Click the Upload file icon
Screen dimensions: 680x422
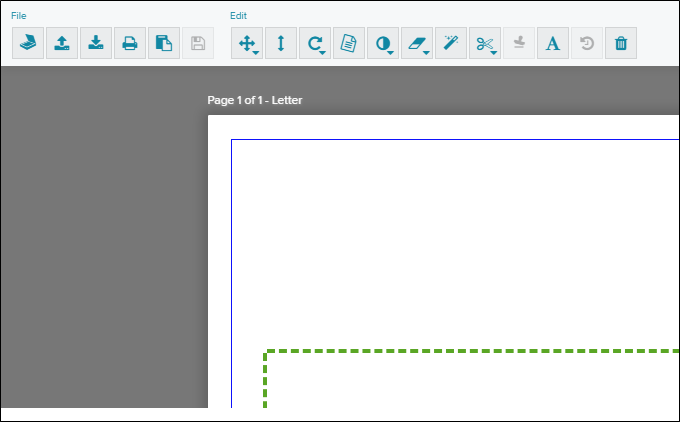click(62, 43)
